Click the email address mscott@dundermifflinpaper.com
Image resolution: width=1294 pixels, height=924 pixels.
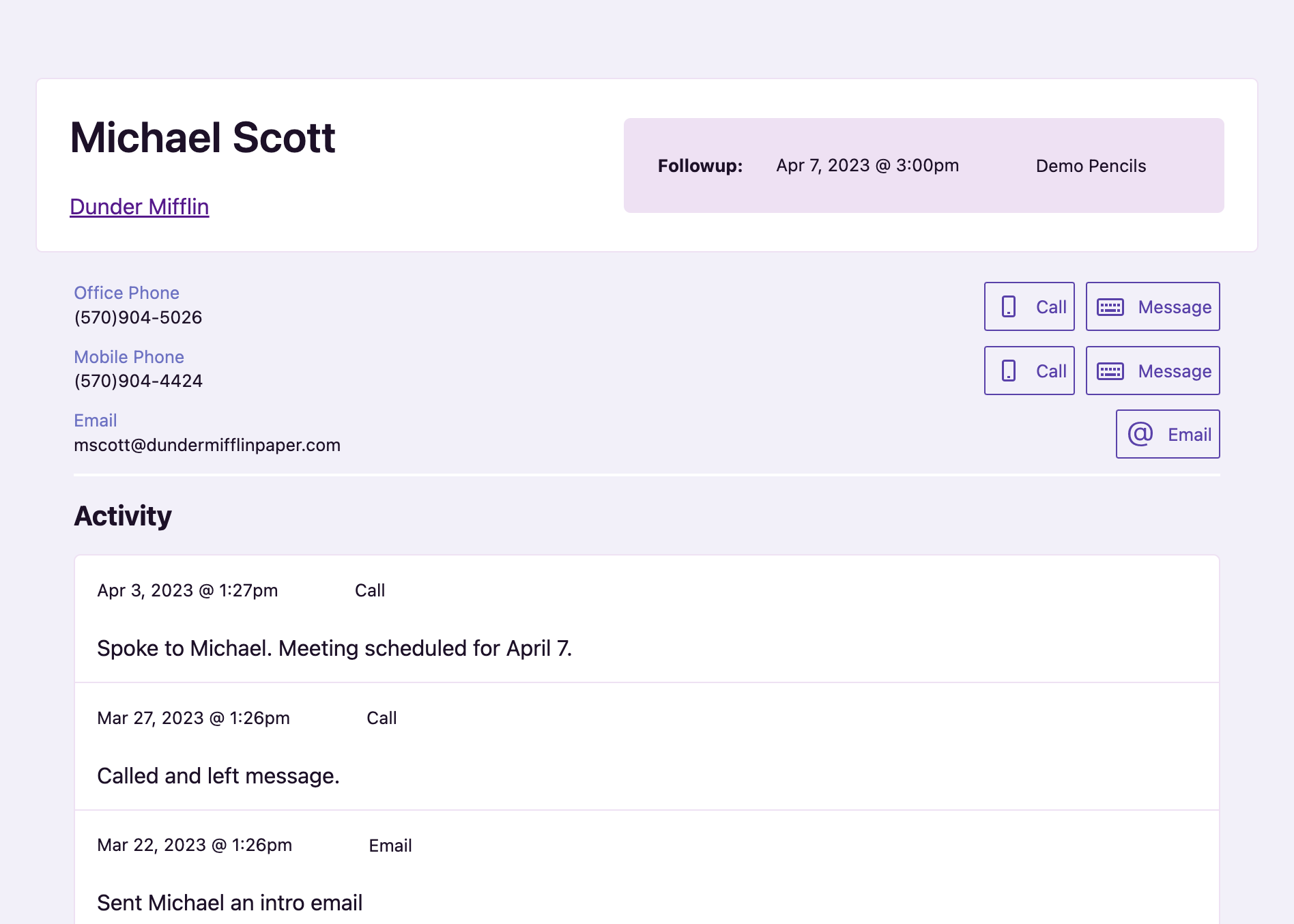(x=207, y=445)
